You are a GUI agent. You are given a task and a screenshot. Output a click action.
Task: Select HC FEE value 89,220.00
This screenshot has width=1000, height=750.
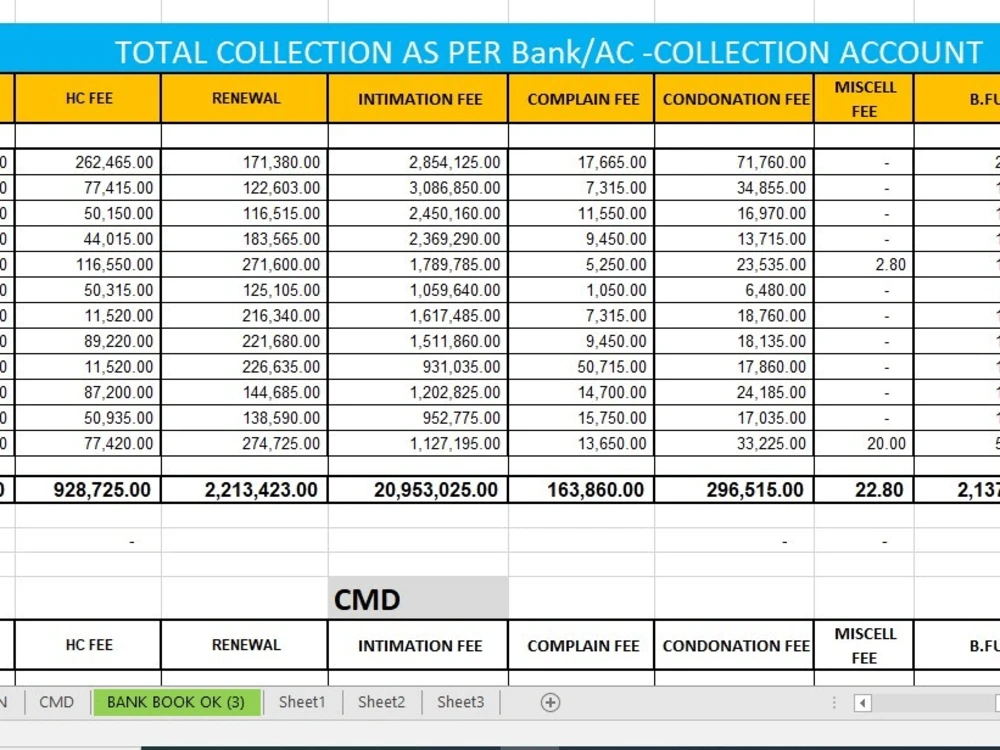tap(88, 341)
